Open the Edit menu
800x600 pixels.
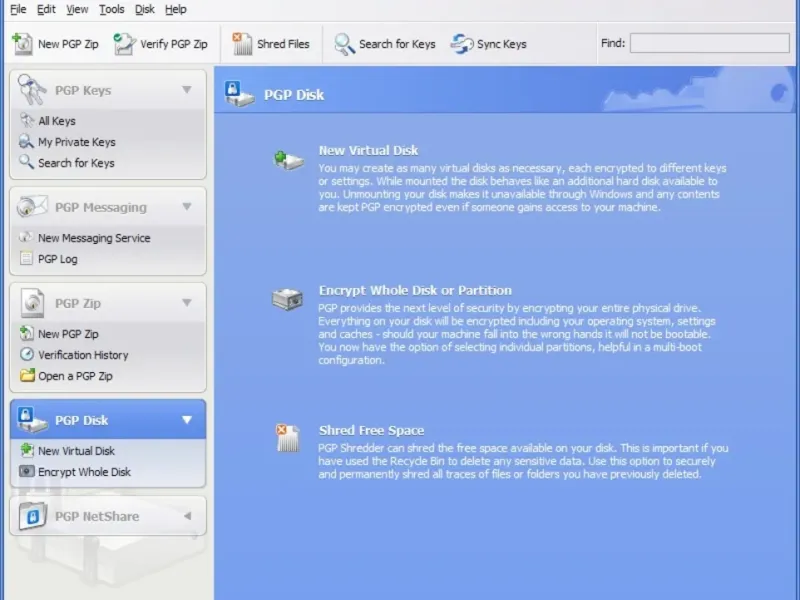pyautogui.click(x=46, y=9)
